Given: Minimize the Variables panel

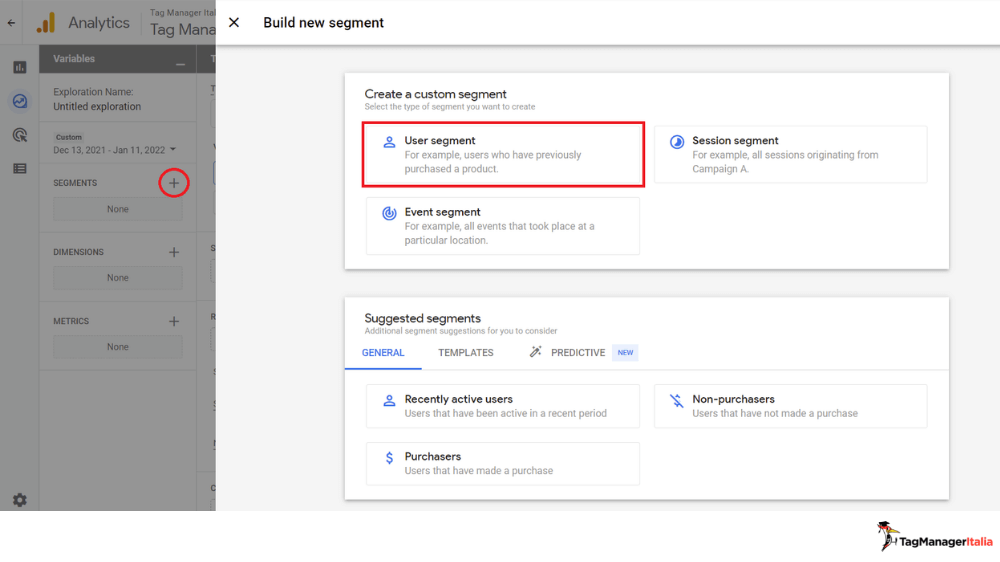Looking at the screenshot, I should (180, 64).
